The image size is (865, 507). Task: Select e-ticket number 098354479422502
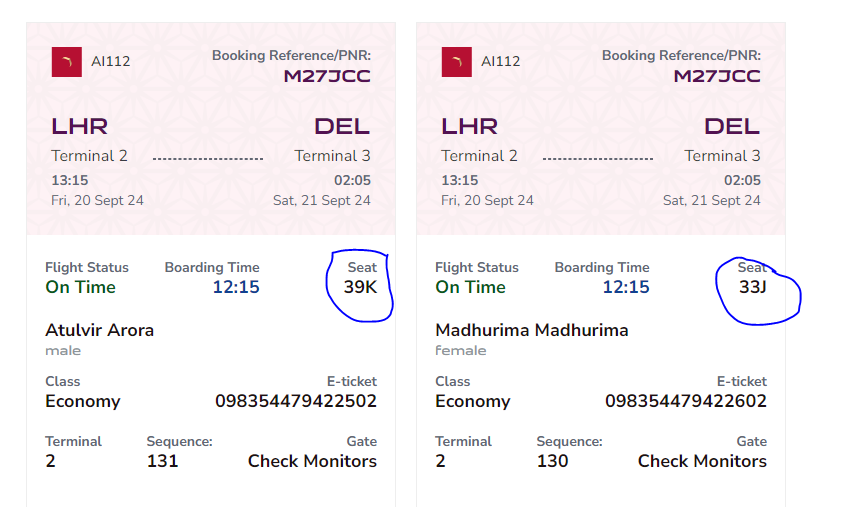pos(296,401)
